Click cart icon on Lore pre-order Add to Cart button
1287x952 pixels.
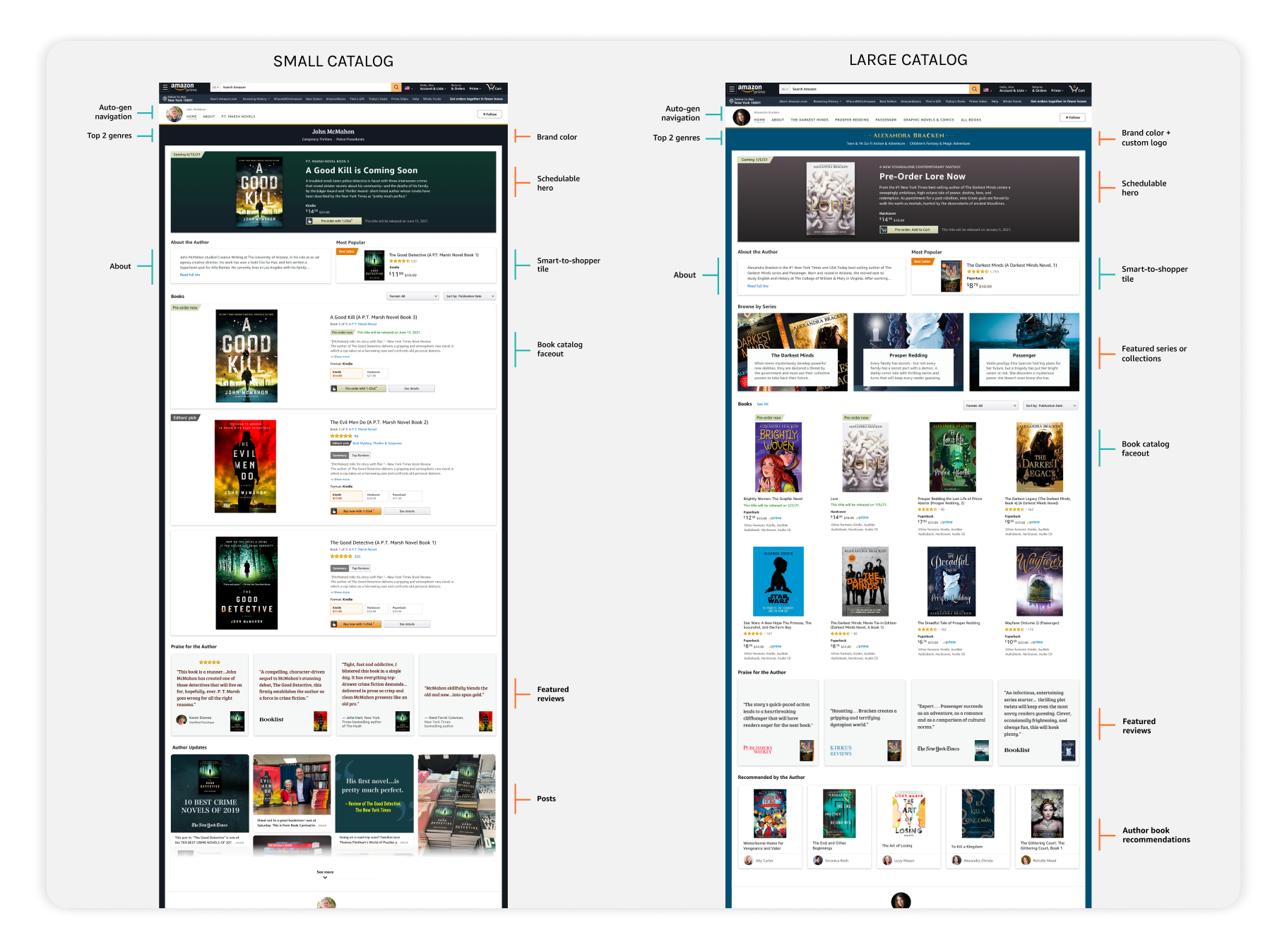pyautogui.click(x=883, y=230)
